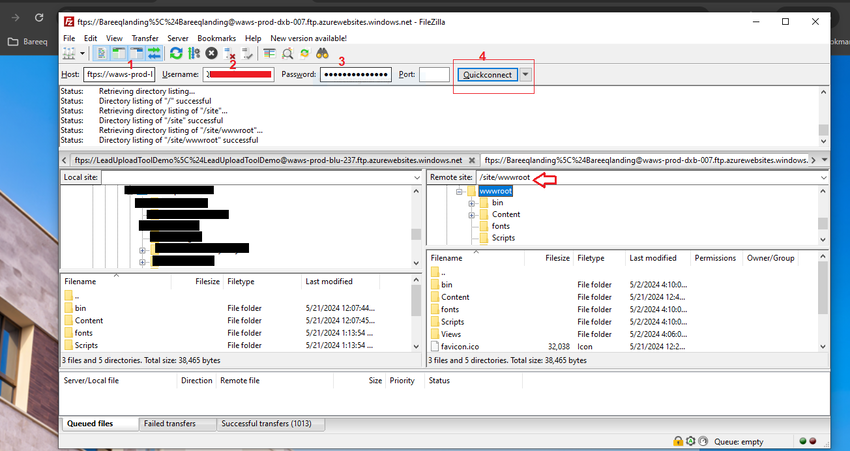Viewport: 850px width, 451px height.
Task: Open the Quickconnect history dropdown arrow
Action: (x=526, y=75)
